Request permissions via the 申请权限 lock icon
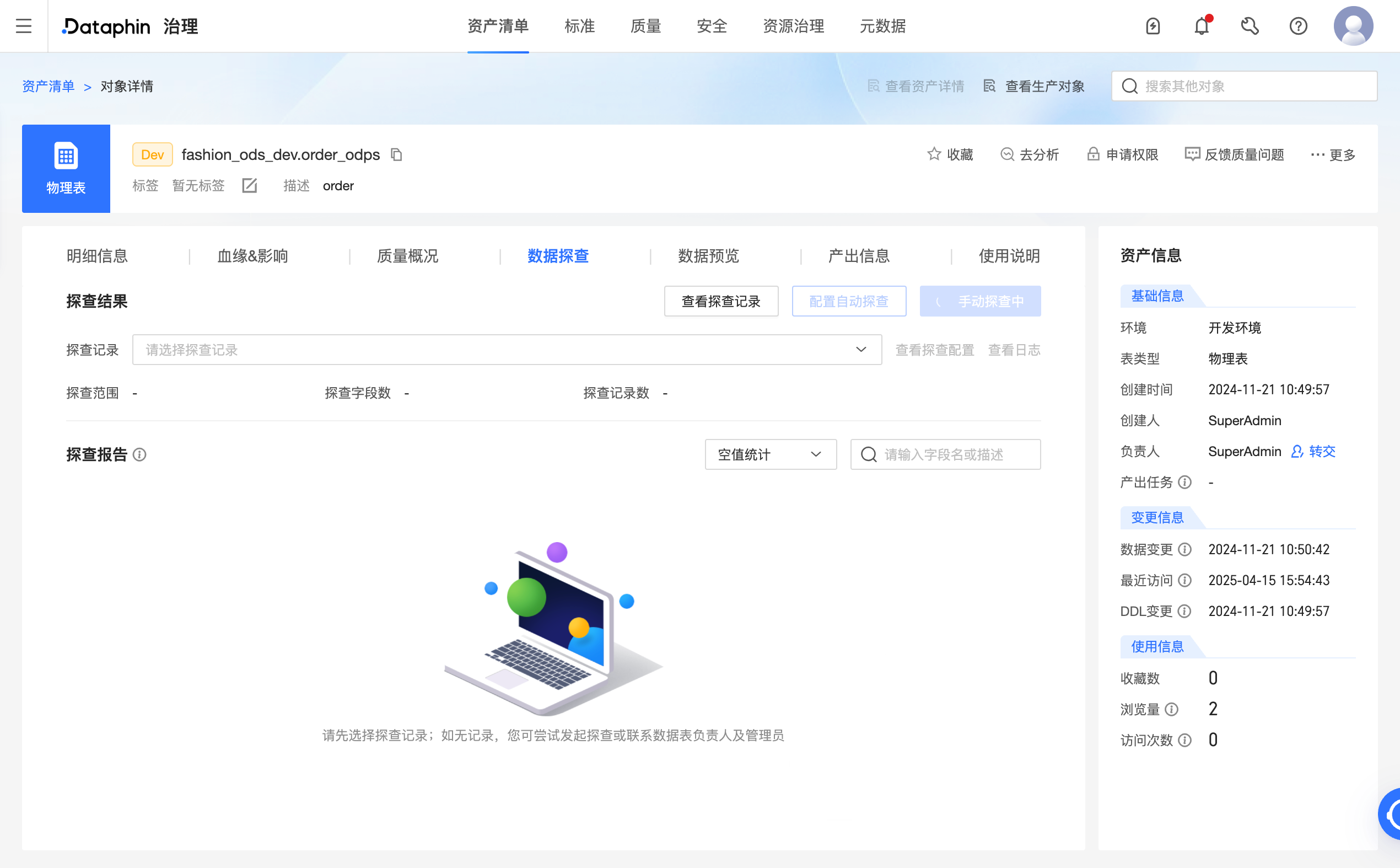 1123,154
